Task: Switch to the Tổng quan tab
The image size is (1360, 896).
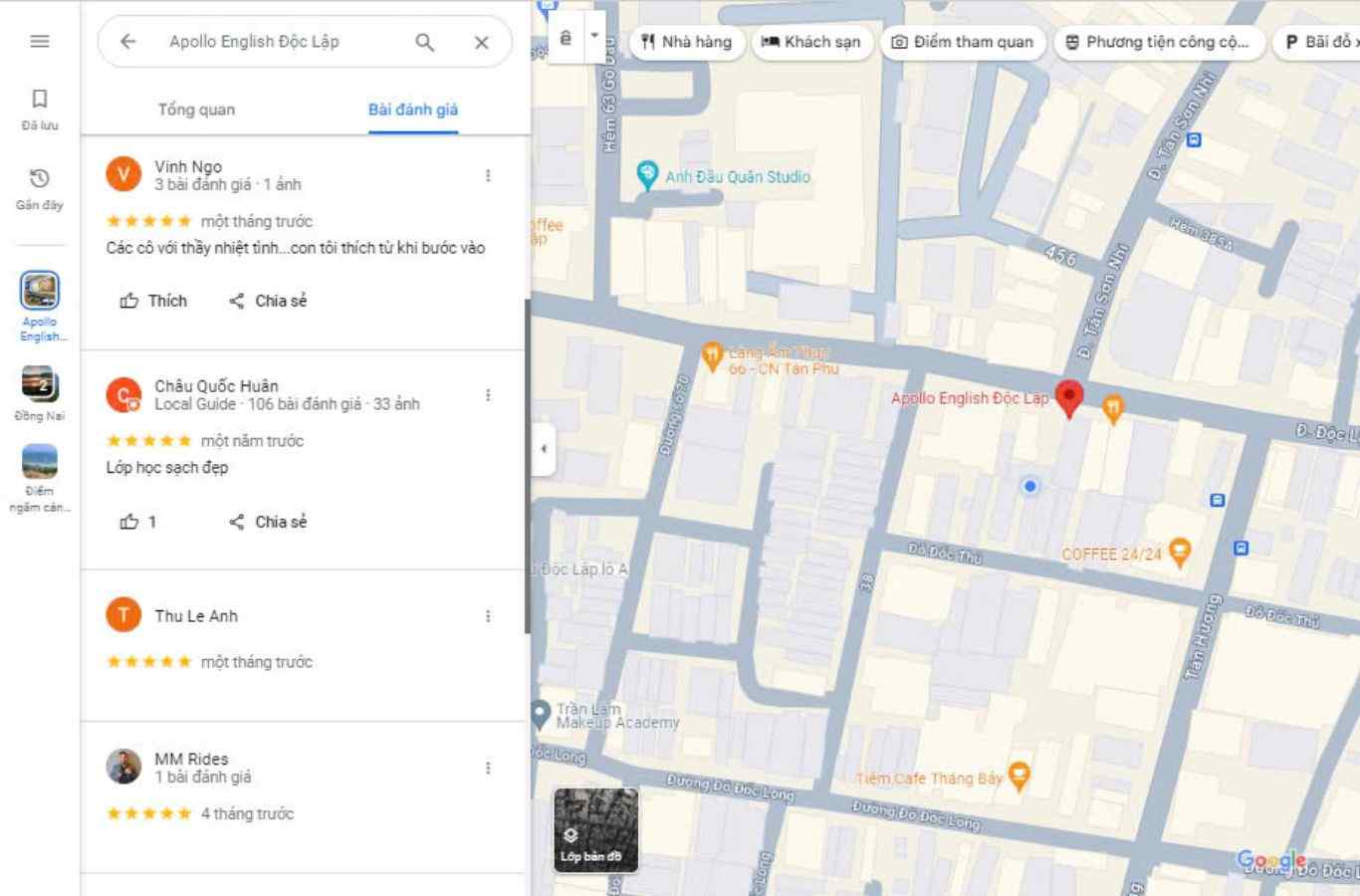Action: pos(196,110)
